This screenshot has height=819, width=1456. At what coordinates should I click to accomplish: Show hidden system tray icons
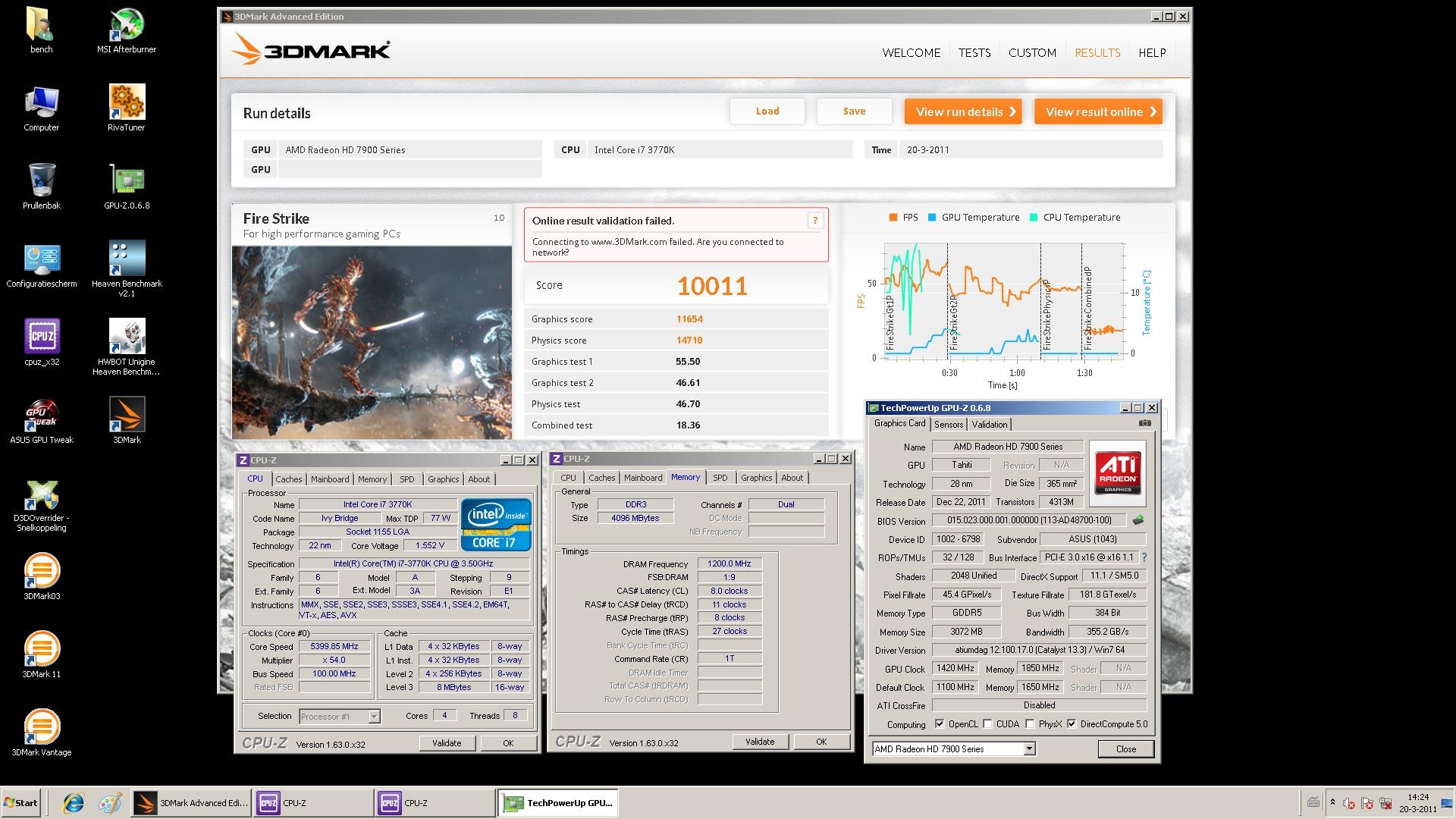pyautogui.click(x=1332, y=802)
